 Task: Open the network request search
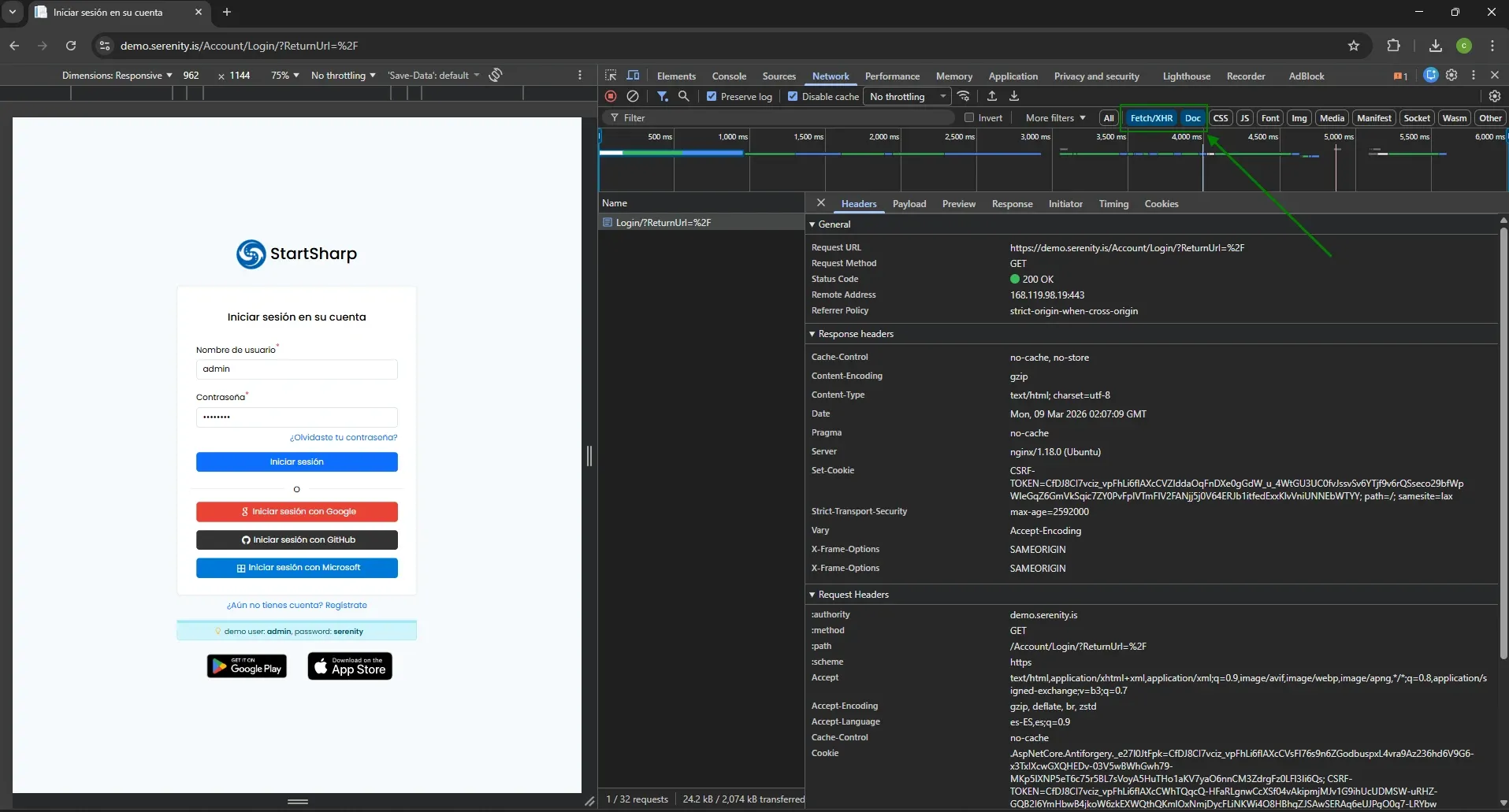[684, 96]
